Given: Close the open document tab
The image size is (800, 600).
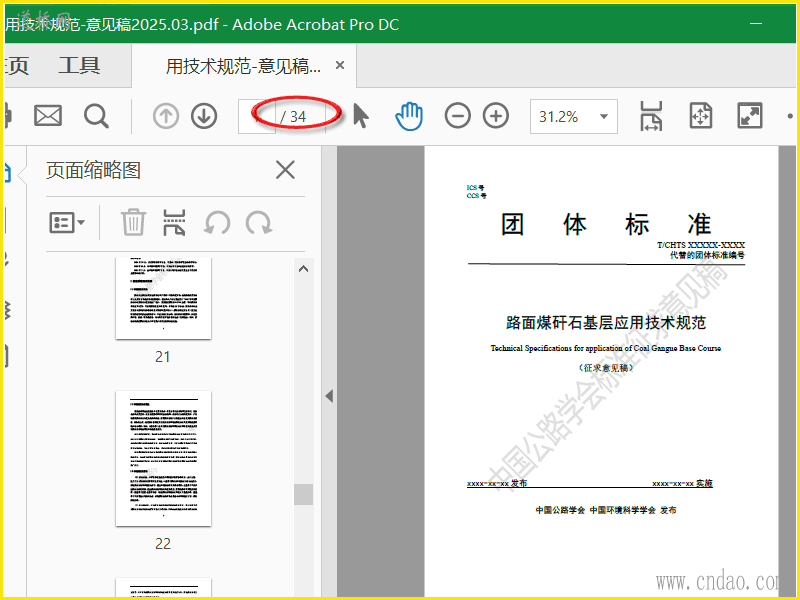Looking at the screenshot, I should point(340,65).
